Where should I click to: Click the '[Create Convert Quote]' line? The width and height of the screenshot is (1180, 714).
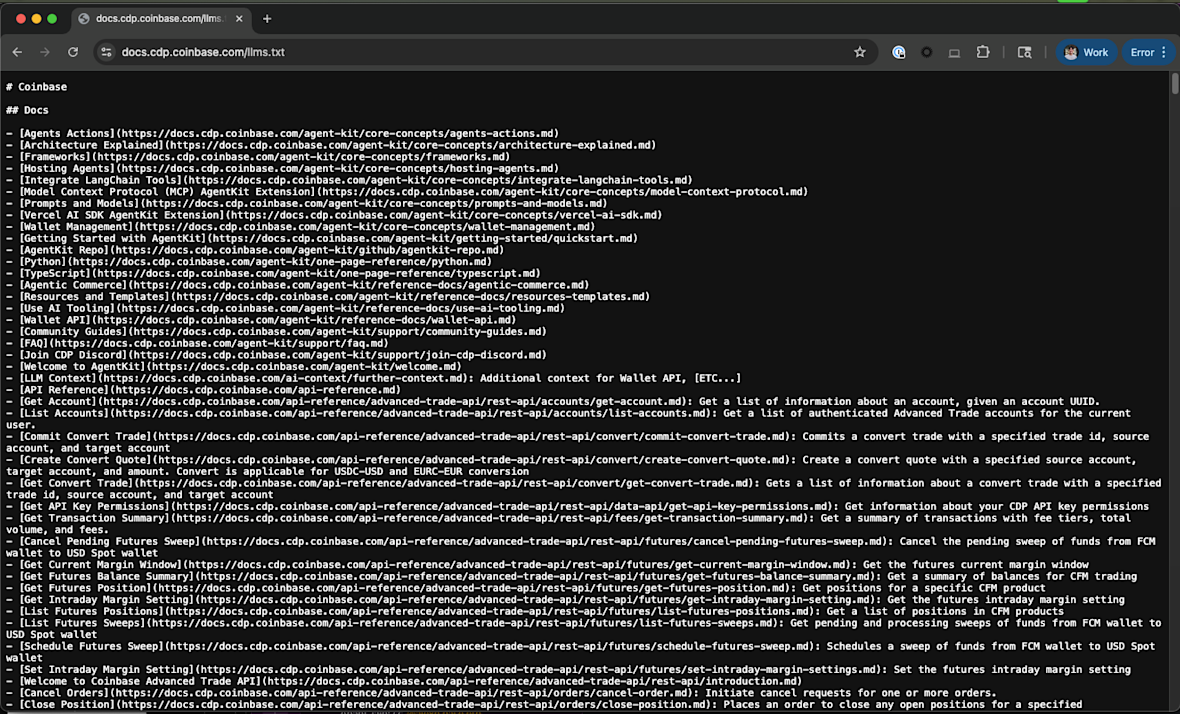[571, 466]
